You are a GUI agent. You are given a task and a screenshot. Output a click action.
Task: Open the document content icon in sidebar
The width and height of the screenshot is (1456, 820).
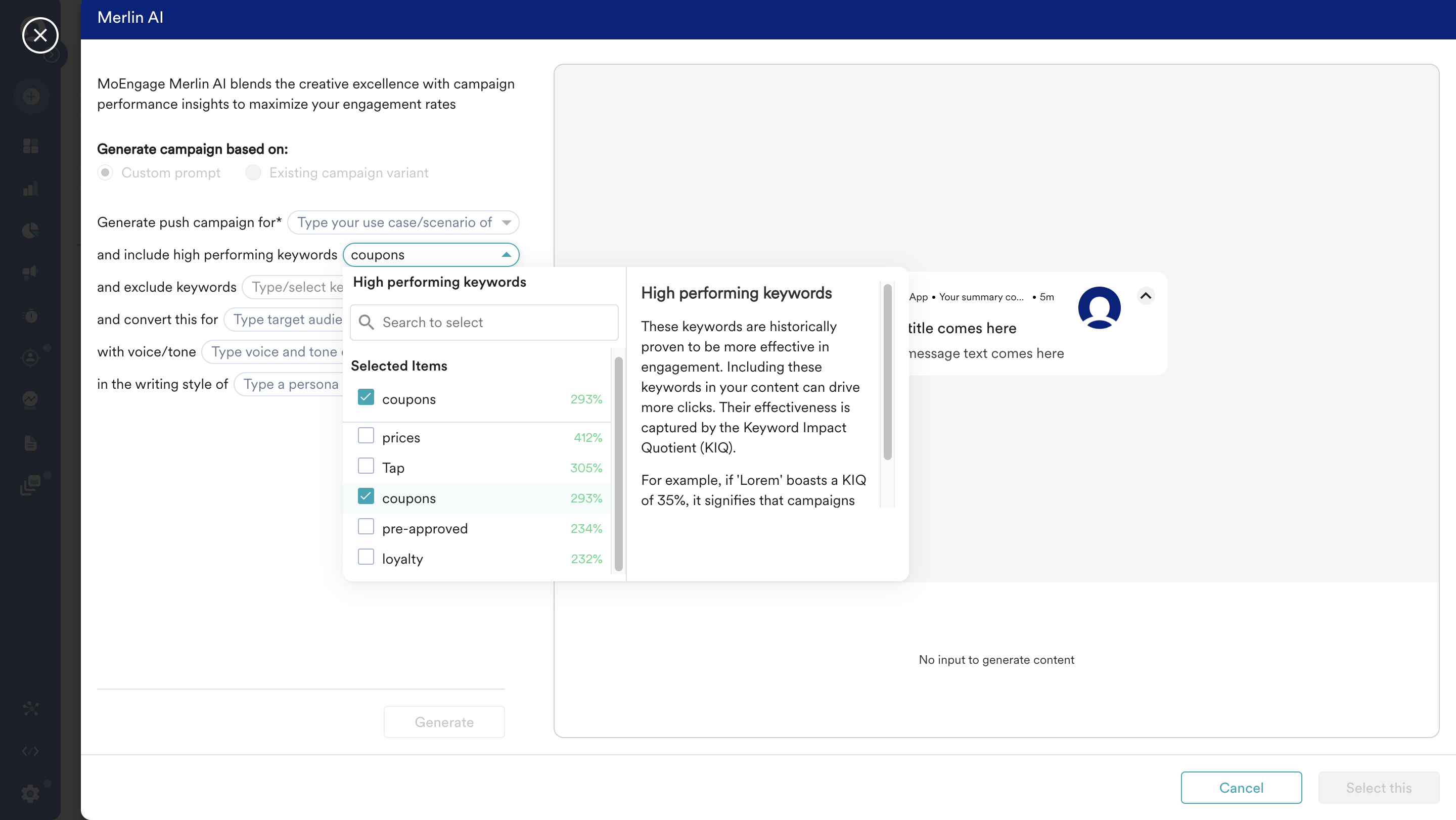[31, 442]
